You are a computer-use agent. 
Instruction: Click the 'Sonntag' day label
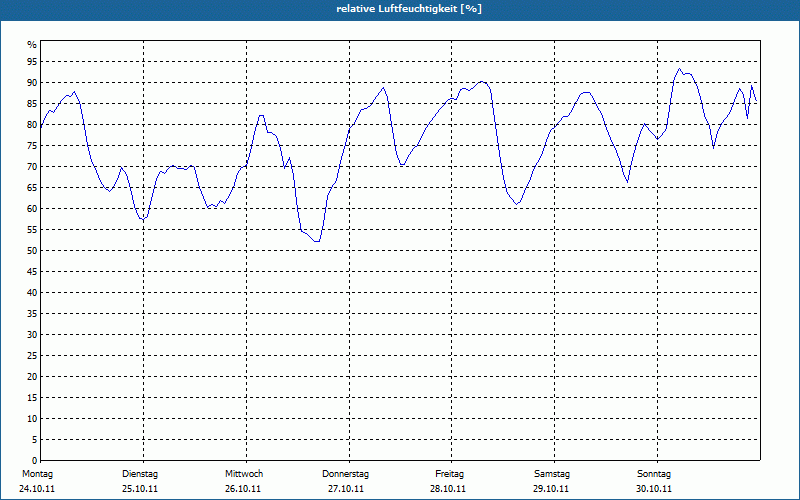(x=654, y=474)
